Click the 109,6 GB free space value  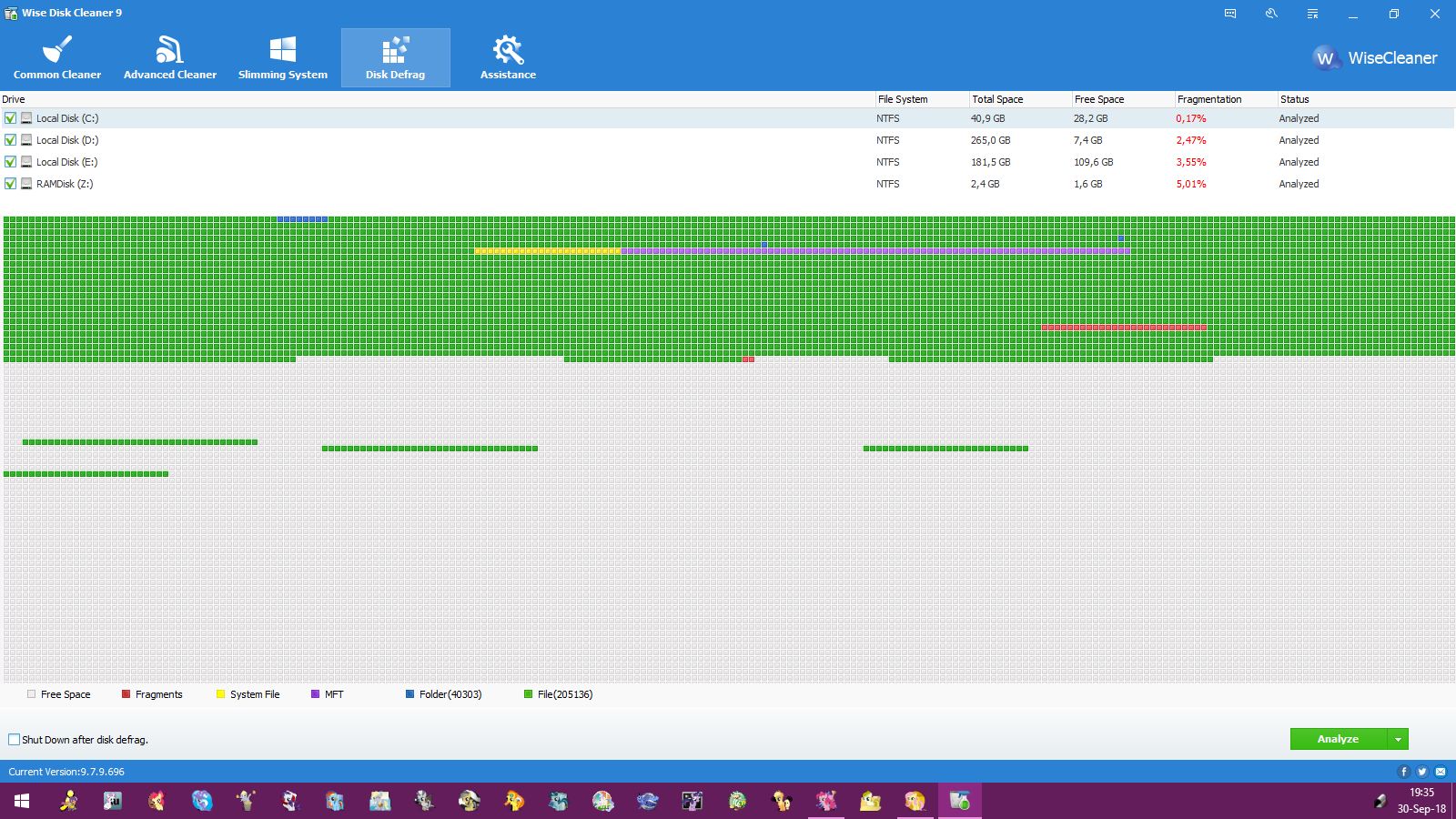[x=1094, y=162]
